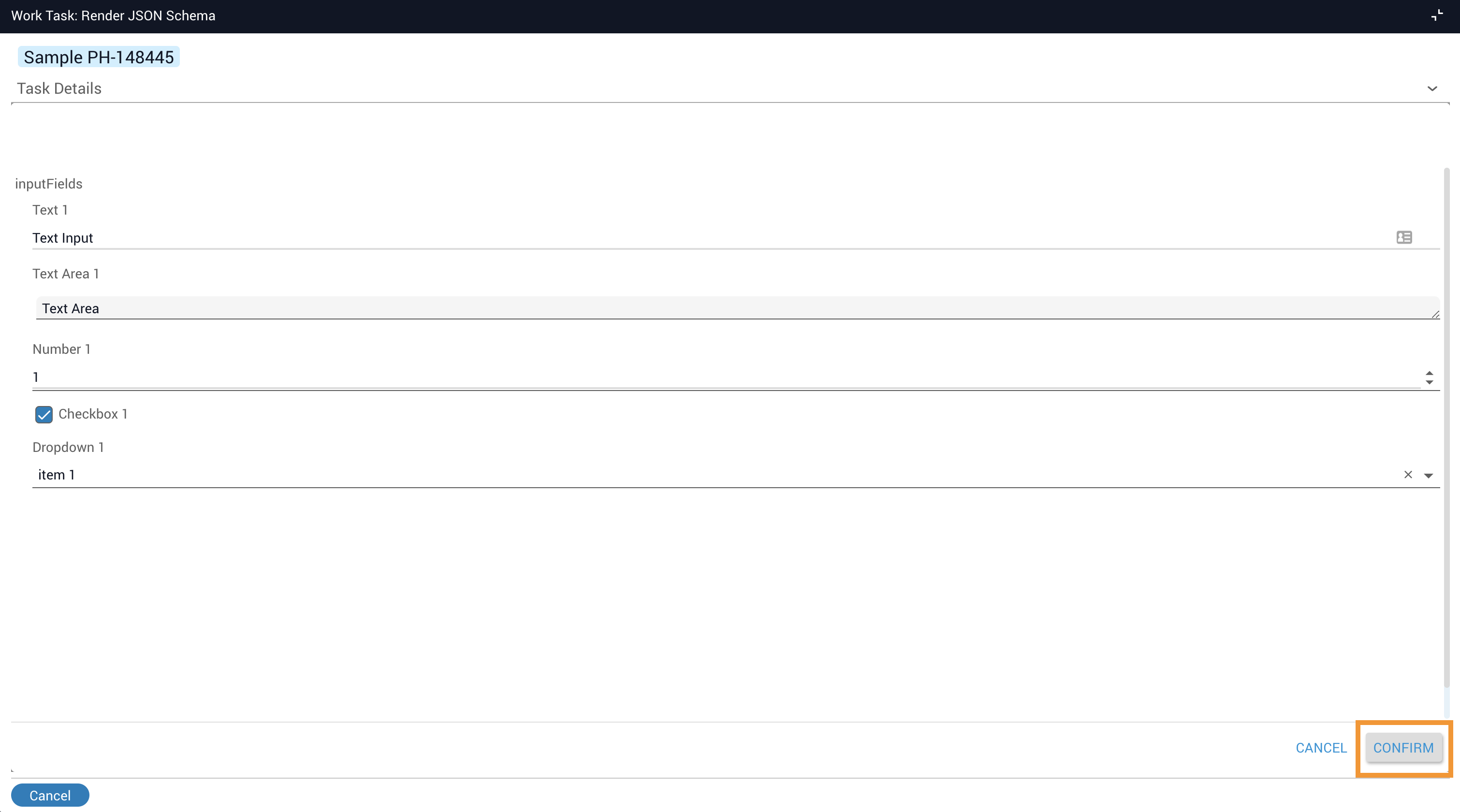Image resolution: width=1460 pixels, height=812 pixels.
Task: Decrement Number 1 with the down arrow
Action: 1430,382
